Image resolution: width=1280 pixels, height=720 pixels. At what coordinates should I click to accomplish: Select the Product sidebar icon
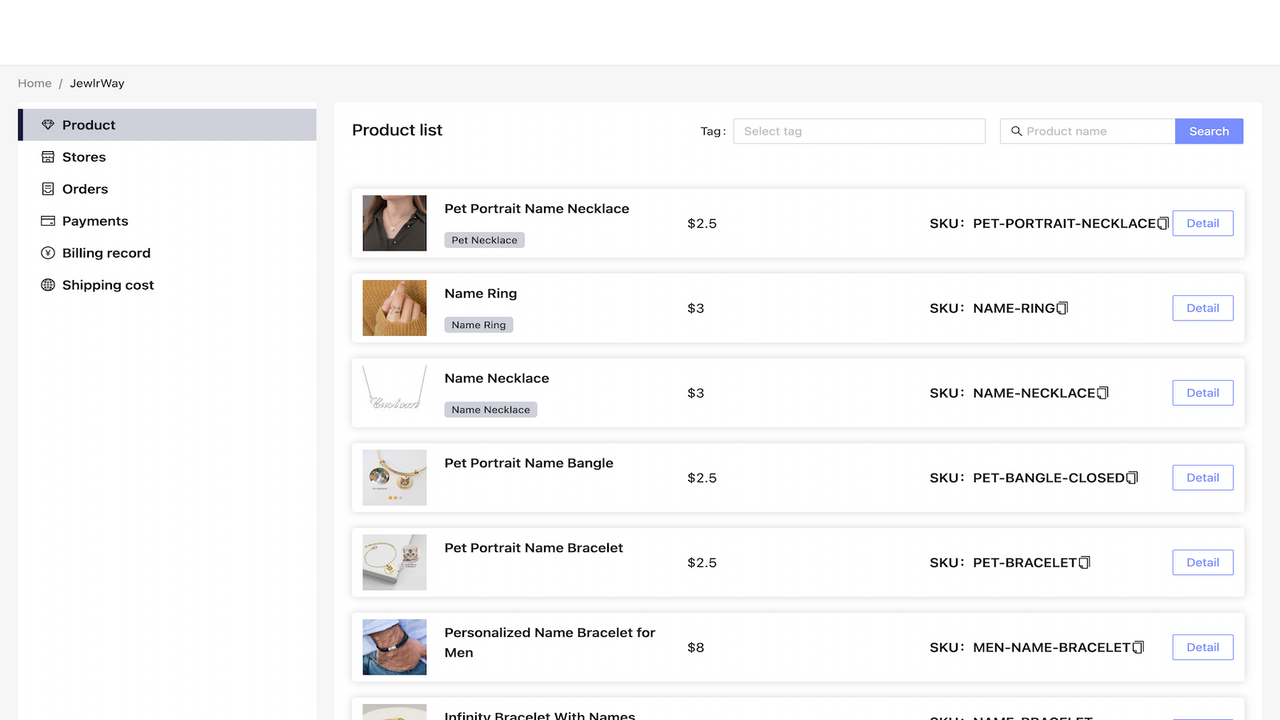coord(47,124)
